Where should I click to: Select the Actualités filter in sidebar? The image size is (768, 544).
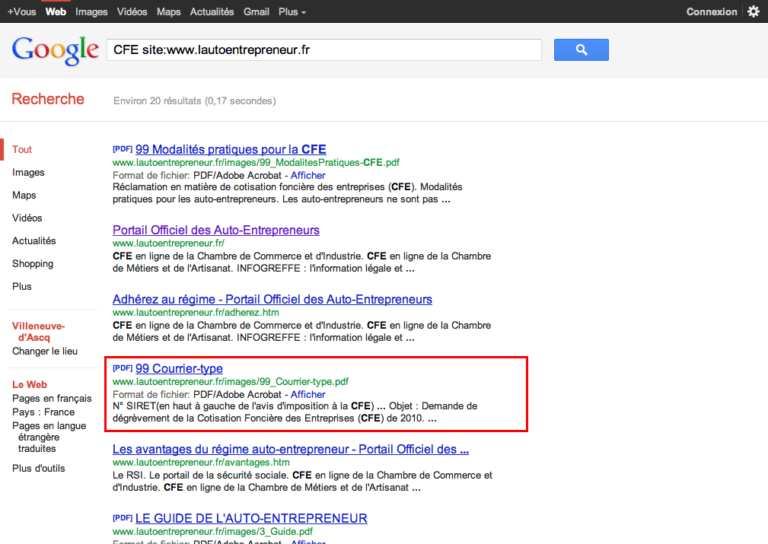tap(34, 240)
